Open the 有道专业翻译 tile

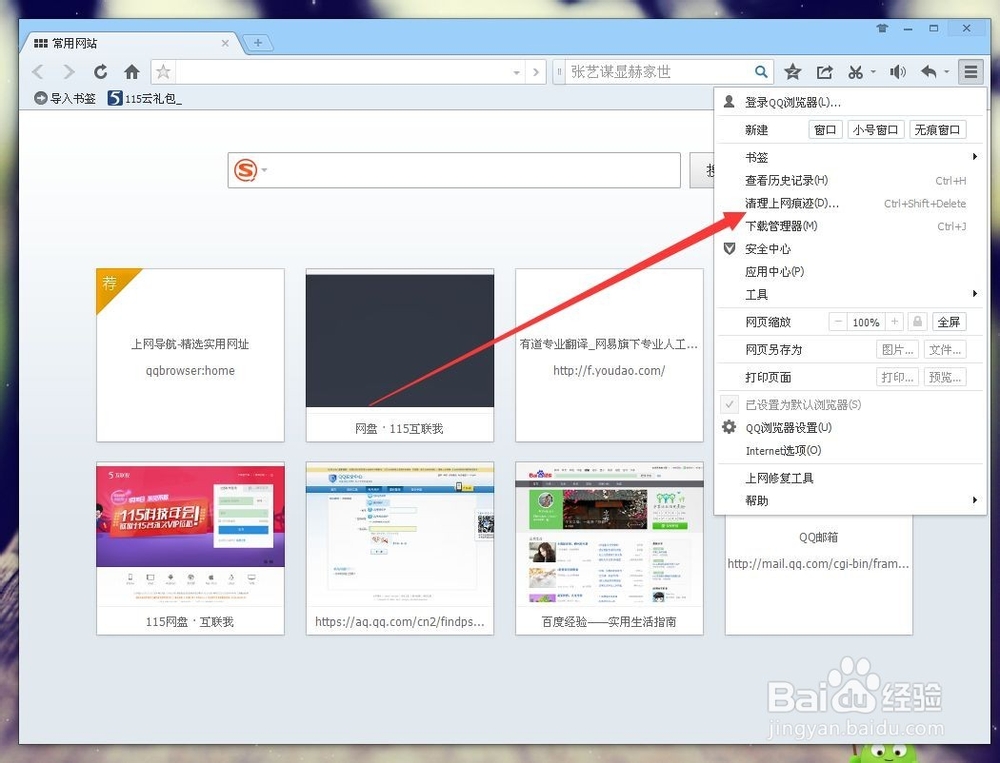[x=609, y=355]
